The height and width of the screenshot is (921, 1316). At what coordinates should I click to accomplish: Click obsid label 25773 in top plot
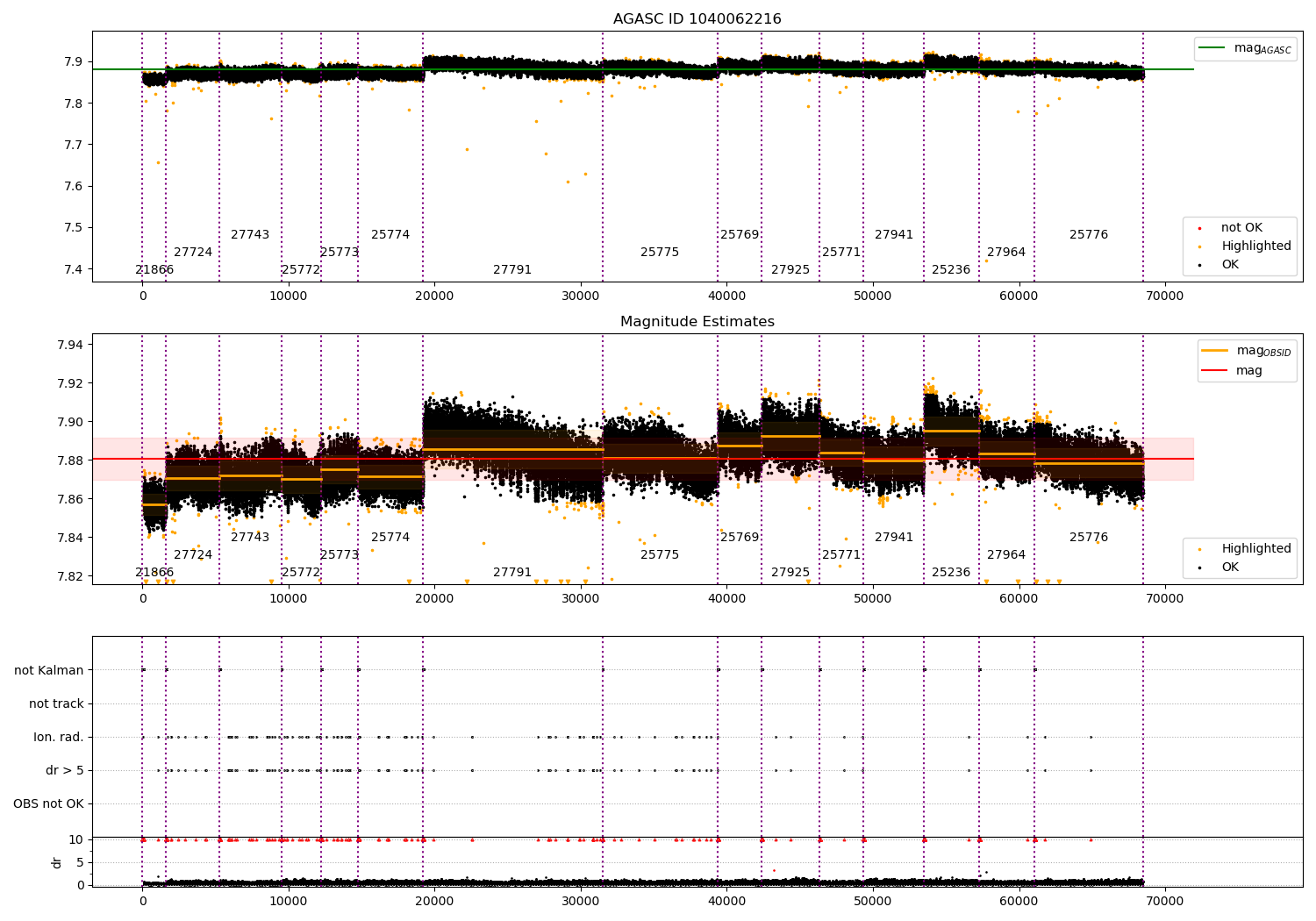[x=340, y=253]
